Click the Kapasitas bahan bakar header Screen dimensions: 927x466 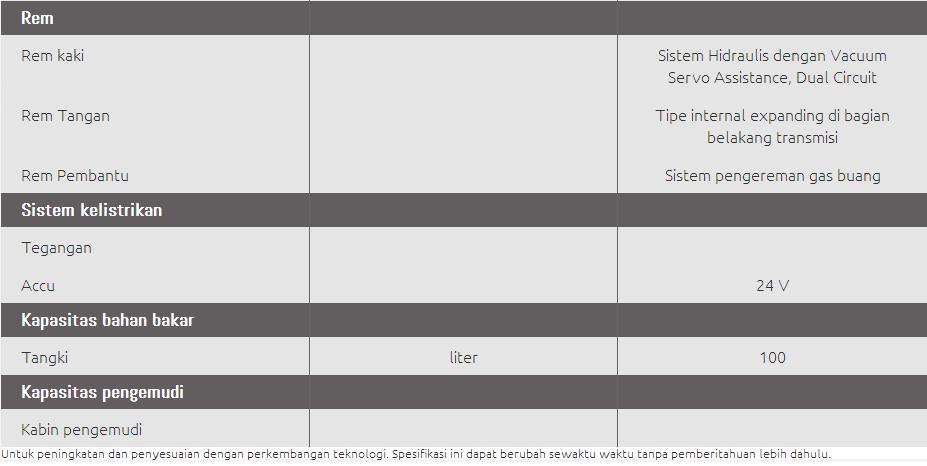coord(108,320)
